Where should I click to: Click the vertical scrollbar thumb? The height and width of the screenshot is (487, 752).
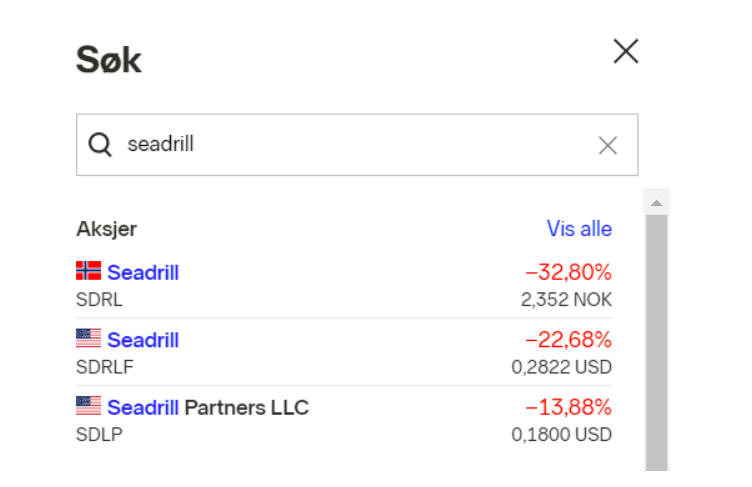pos(656,340)
